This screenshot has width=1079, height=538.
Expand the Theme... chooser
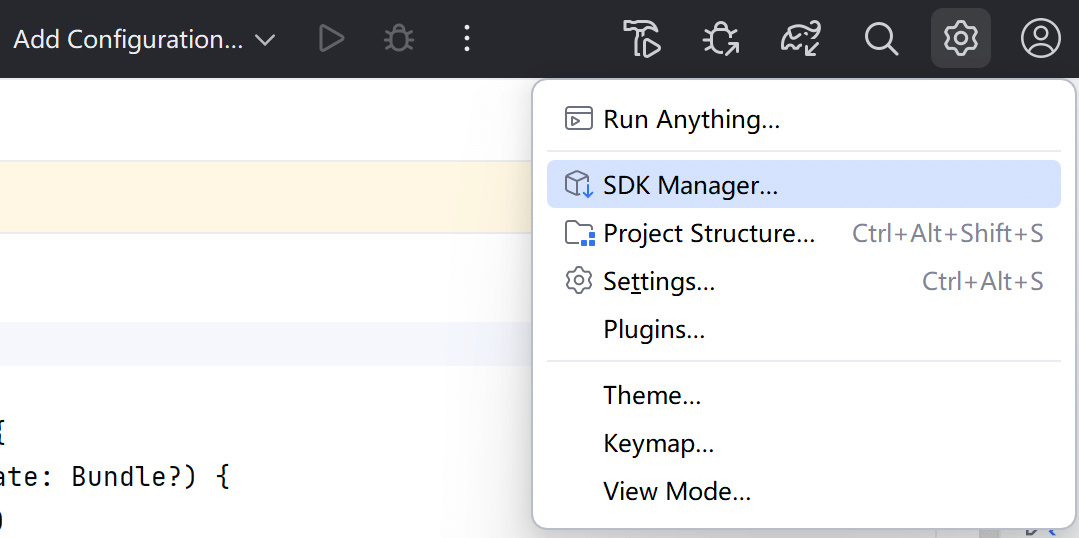click(652, 396)
